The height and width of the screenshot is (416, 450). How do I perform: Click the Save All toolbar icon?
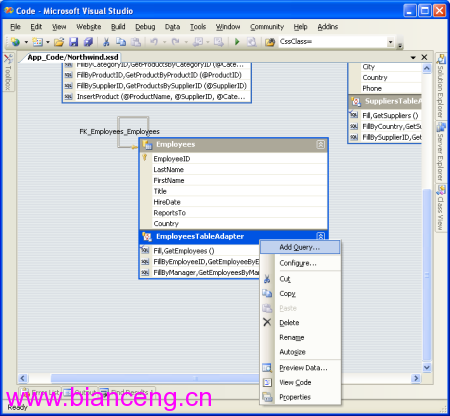pos(88,42)
